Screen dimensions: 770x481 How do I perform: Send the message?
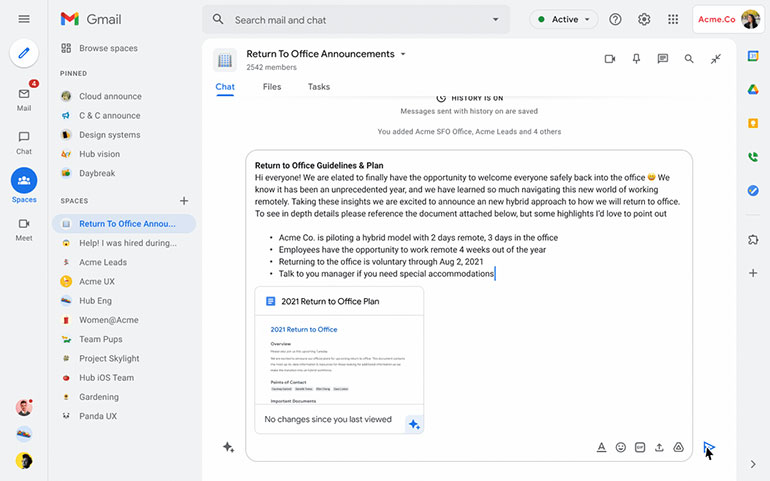click(x=709, y=447)
